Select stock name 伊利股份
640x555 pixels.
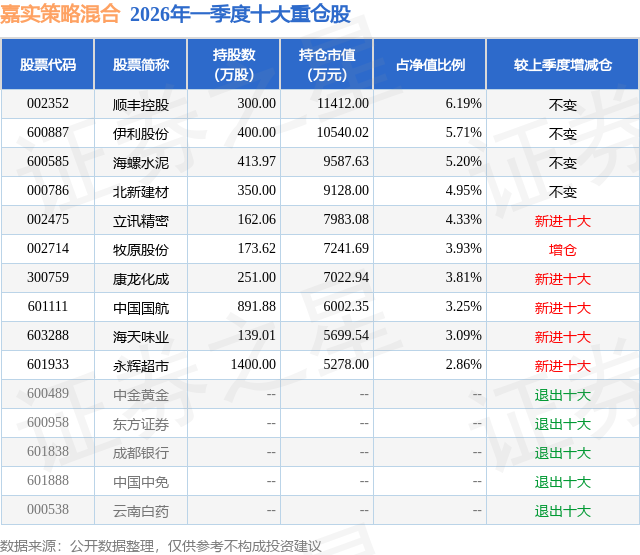141,134
